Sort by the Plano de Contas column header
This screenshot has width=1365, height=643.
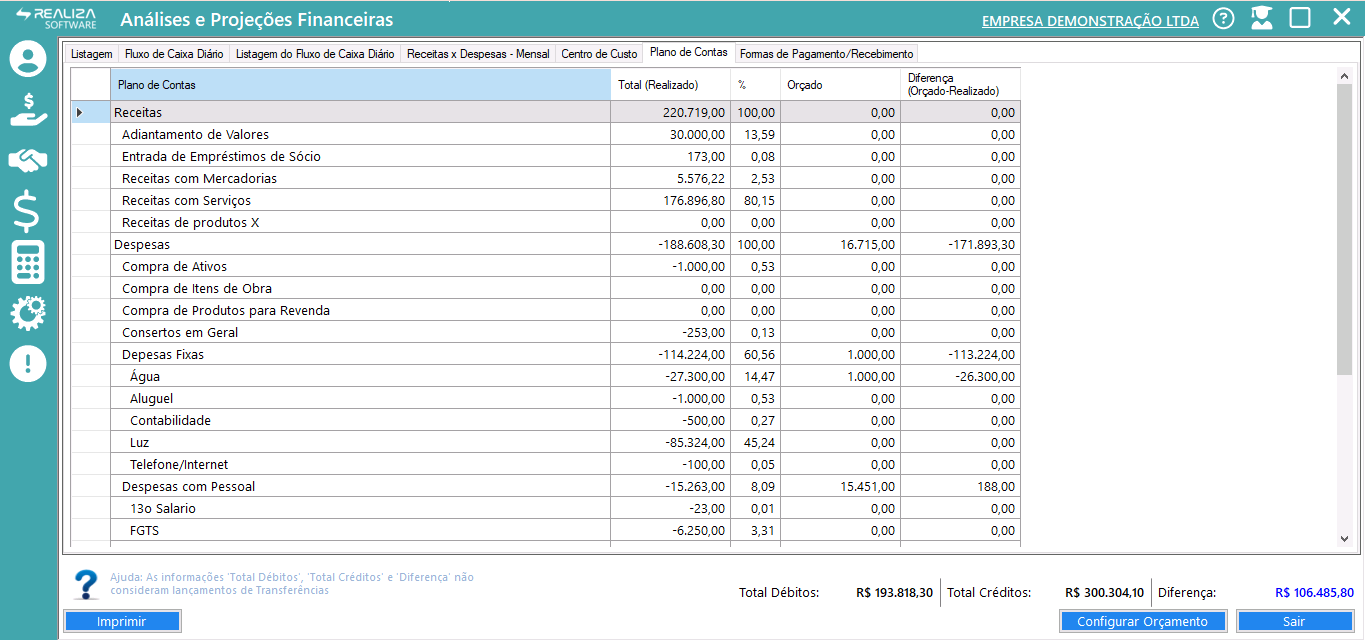pos(360,85)
